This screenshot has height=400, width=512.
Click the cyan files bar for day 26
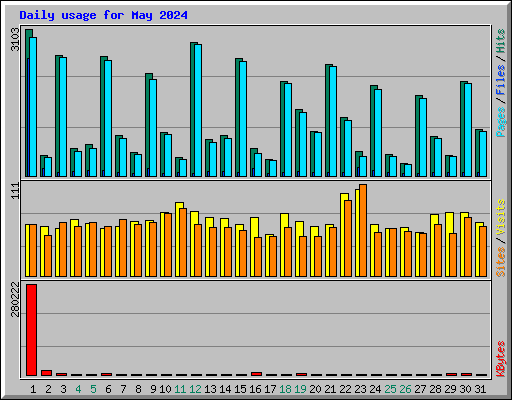pyautogui.click(x=408, y=170)
